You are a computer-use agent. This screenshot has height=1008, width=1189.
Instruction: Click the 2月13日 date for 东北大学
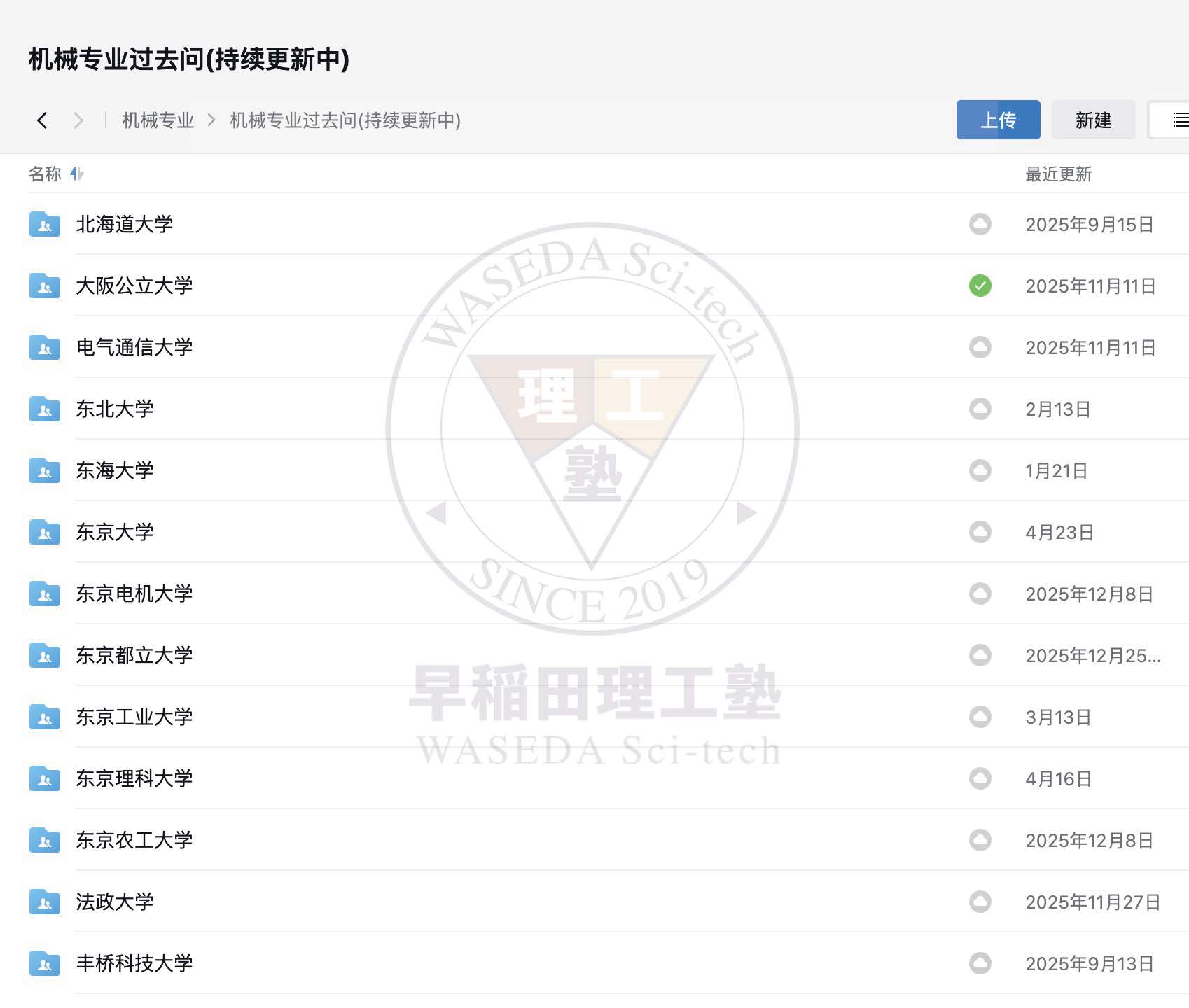click(1058, 409)
